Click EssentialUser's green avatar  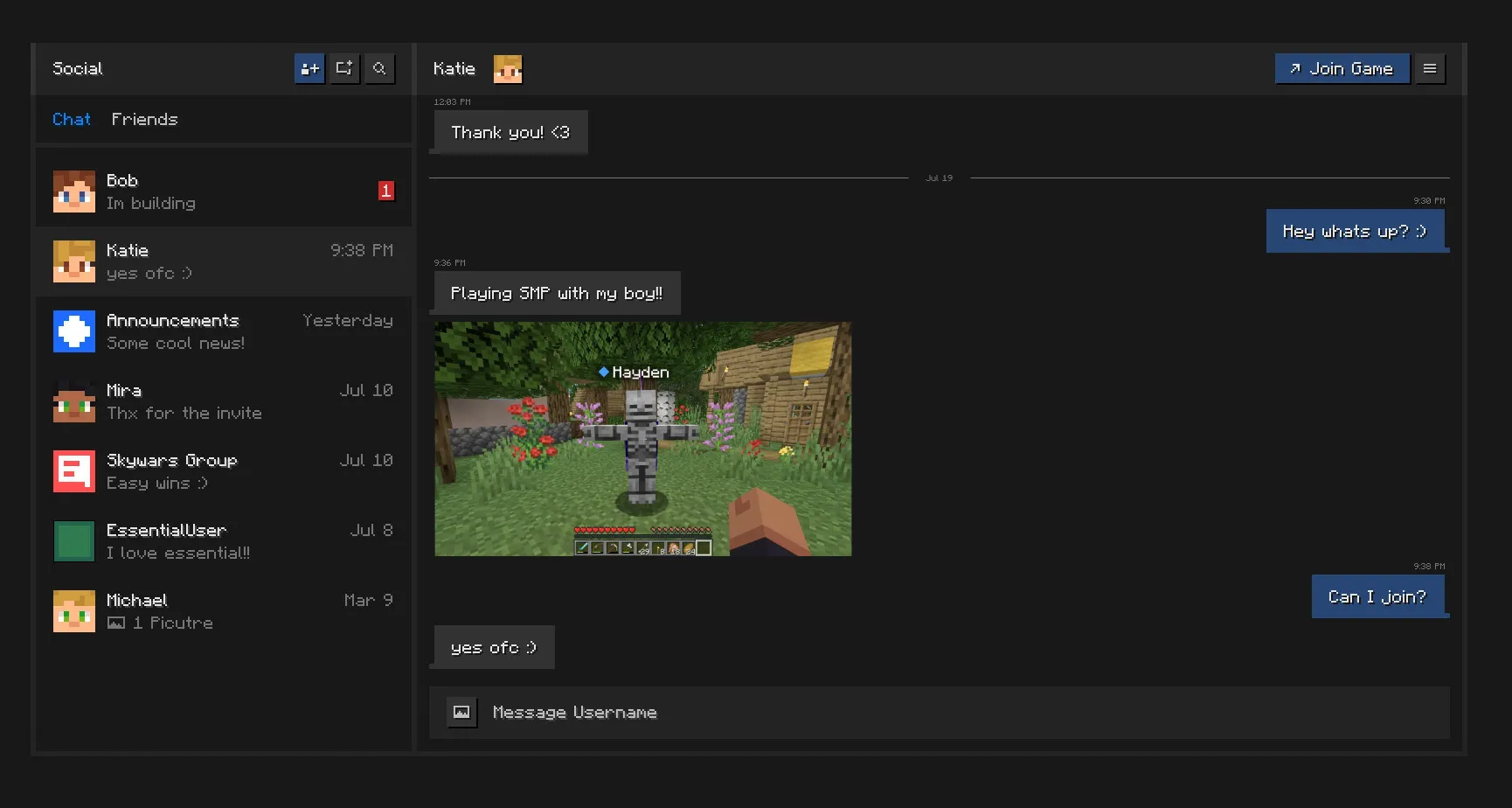click(74, 541)
